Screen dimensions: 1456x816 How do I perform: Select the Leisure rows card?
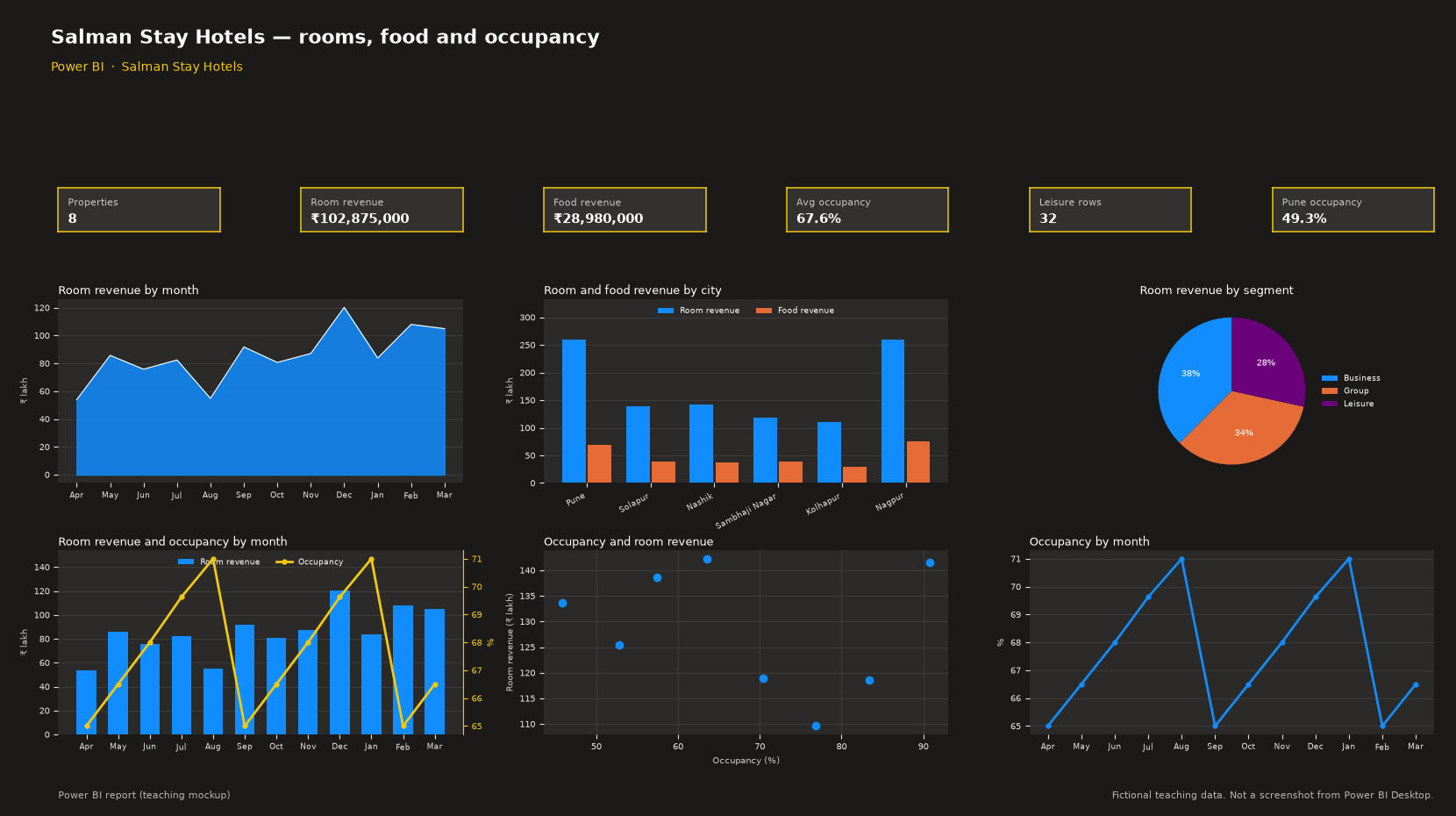pyautogui.click(x=1110, y=210)
